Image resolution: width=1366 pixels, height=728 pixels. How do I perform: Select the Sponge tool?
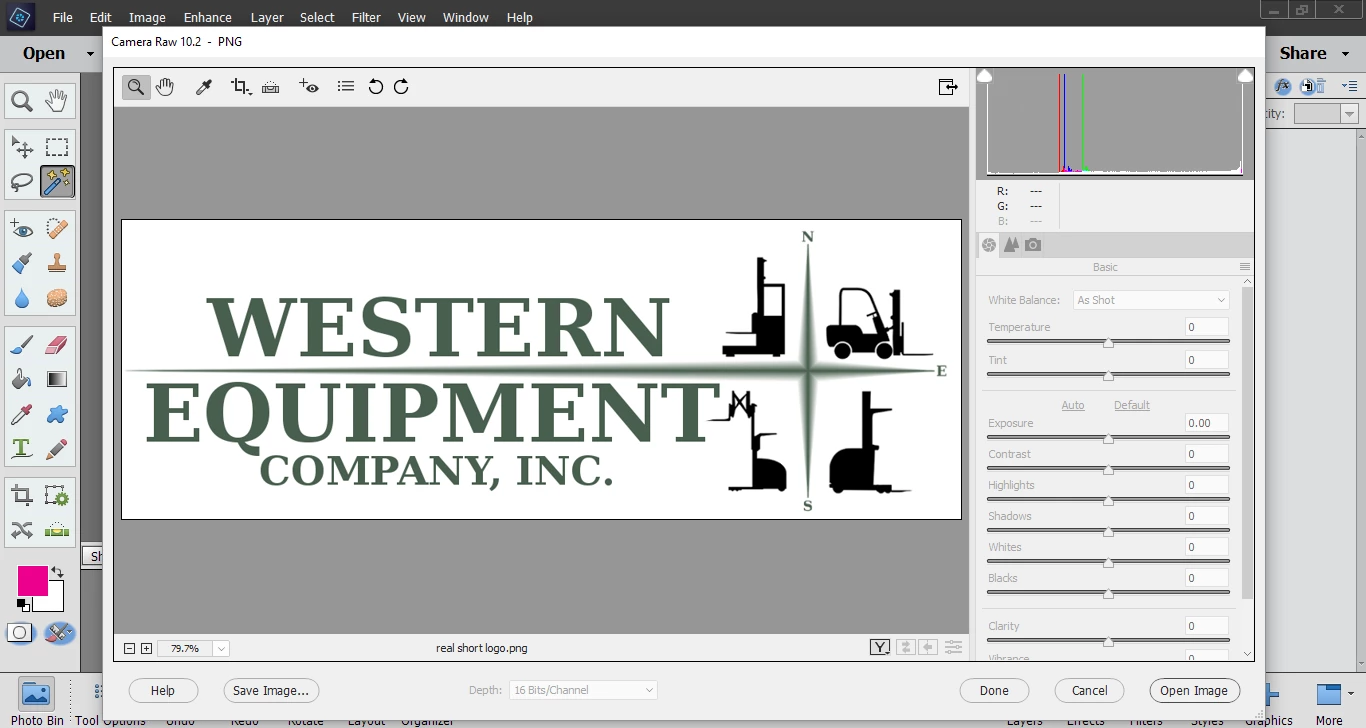[x=57, y=298]
